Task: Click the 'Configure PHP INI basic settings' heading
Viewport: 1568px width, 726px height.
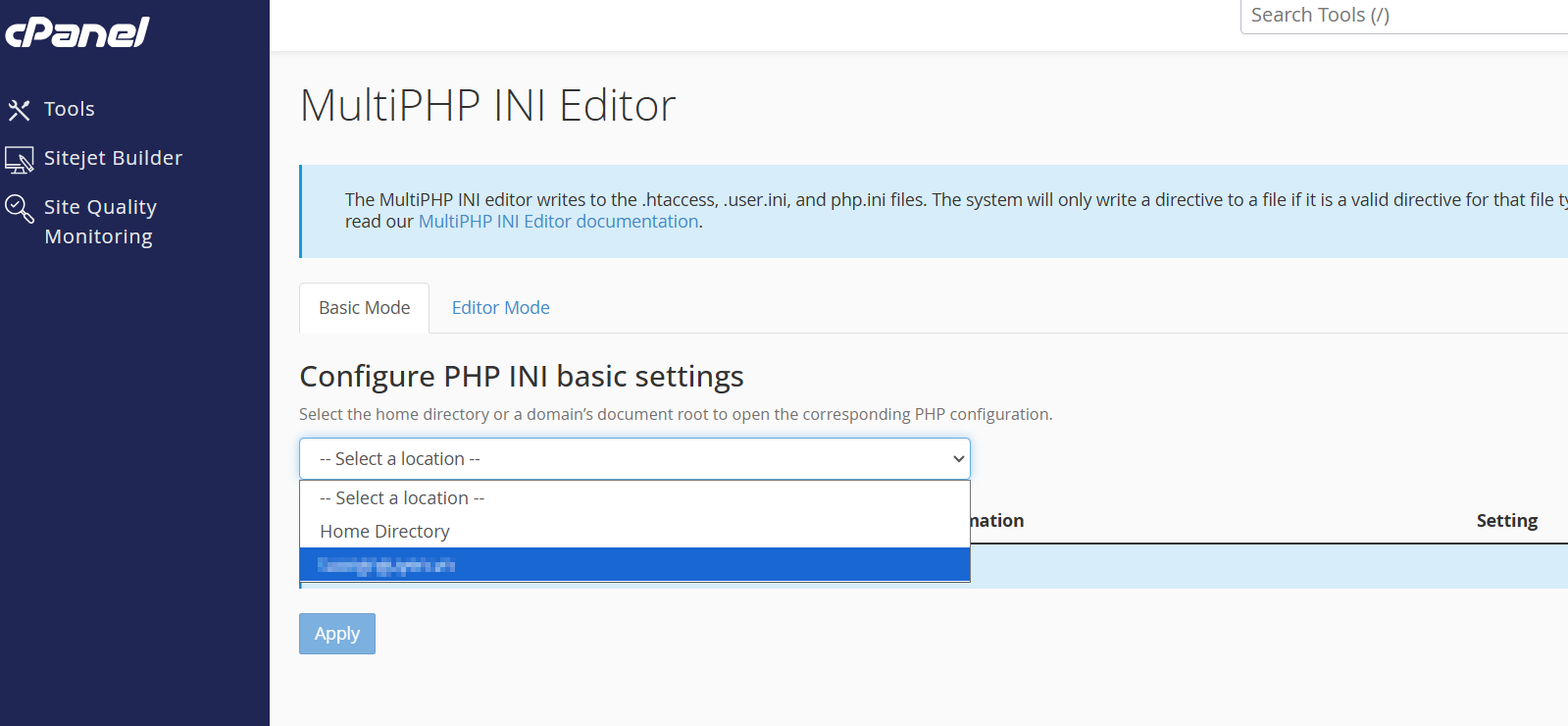Action: click(522, 377)
